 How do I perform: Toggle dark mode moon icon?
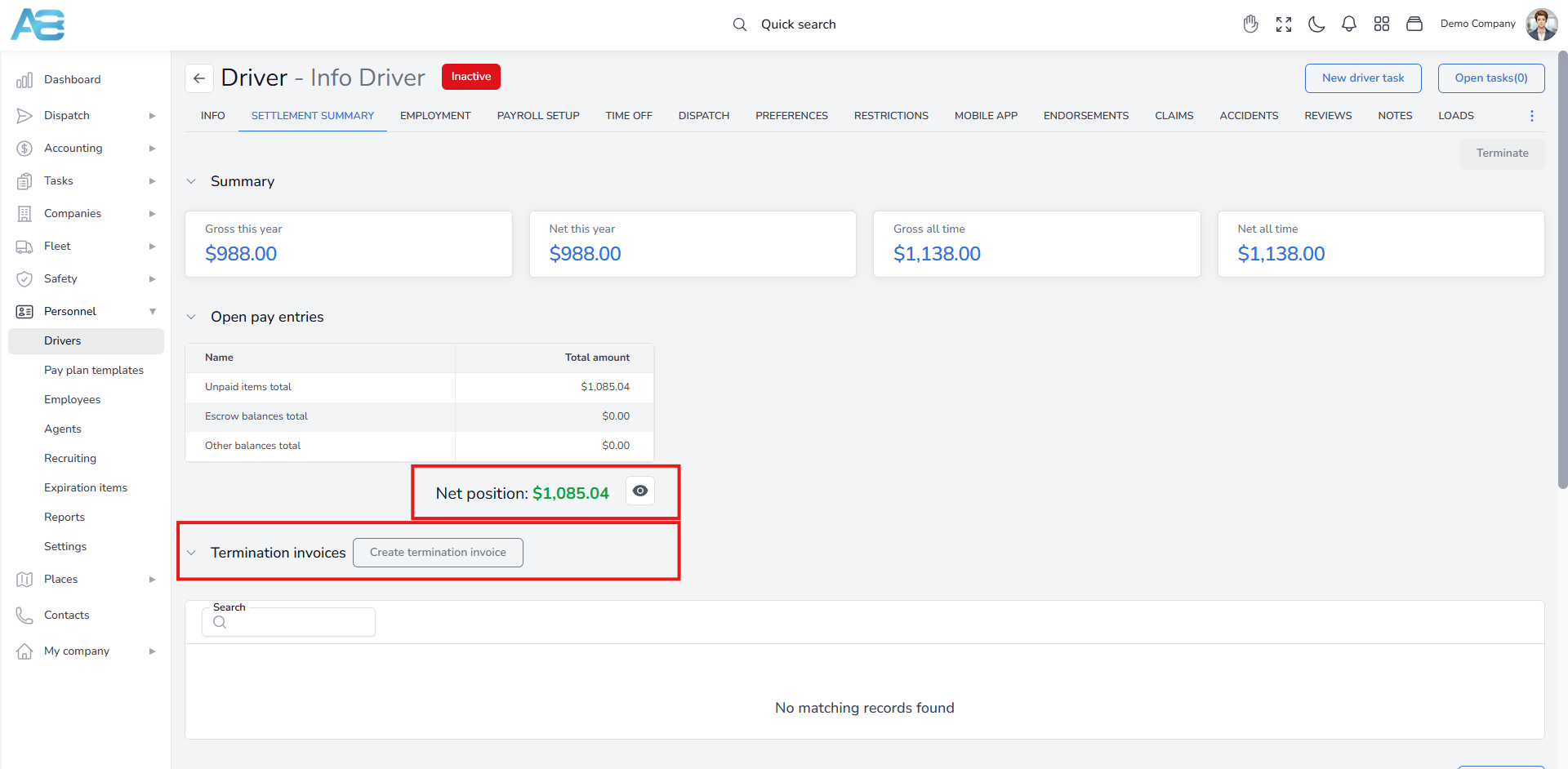tap(1316, 24)
